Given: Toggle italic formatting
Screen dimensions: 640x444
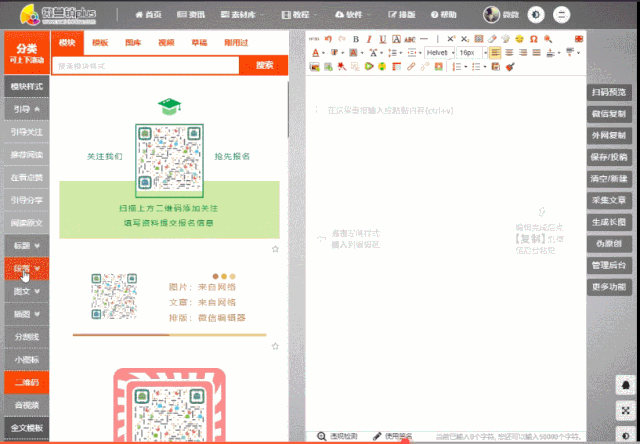Looking at the screenshot, I should click(x=369, y=39).
